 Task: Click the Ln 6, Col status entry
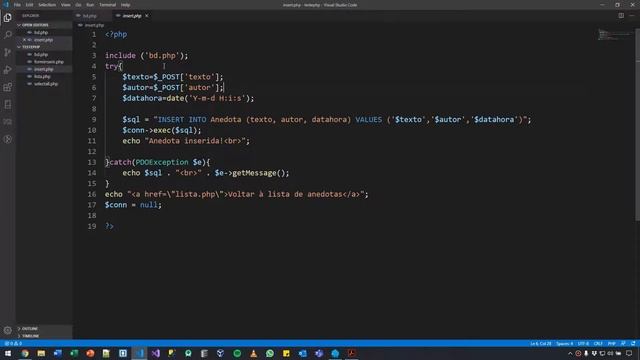(x=540, y=344)
